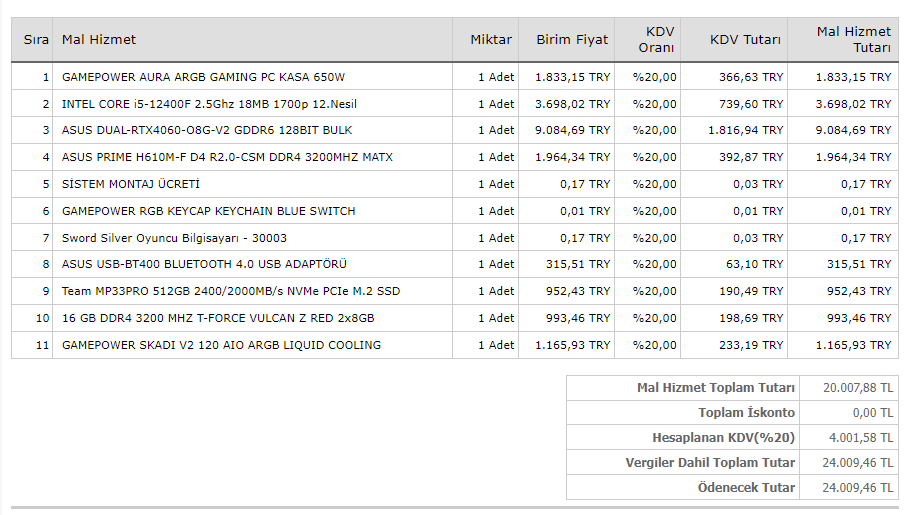Click the SİSTEM MONTAJ ÜCRETİ entry

pos(131,184)
